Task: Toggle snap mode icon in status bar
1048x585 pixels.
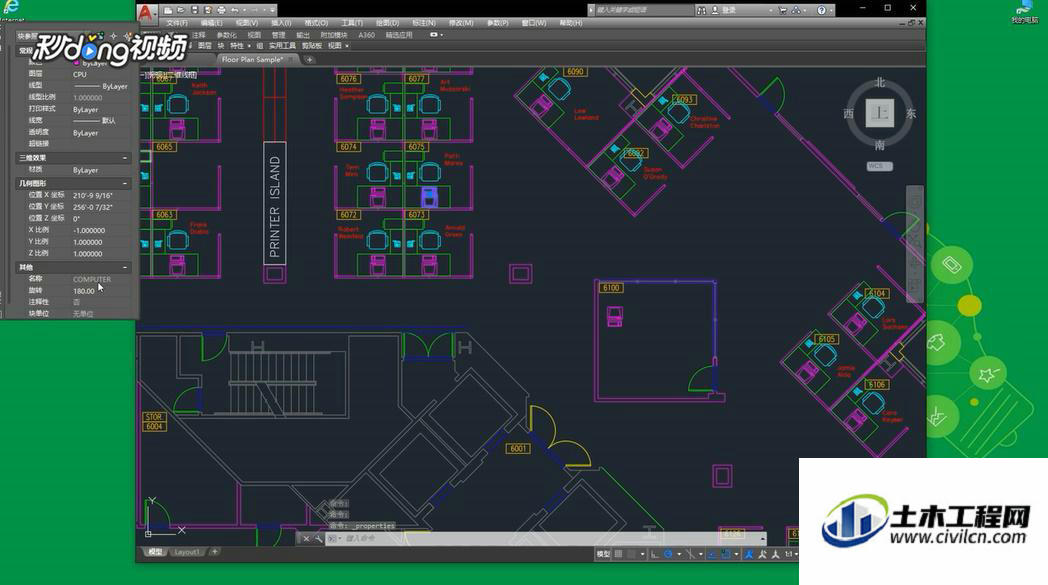Action: click(x=630, y=554)
